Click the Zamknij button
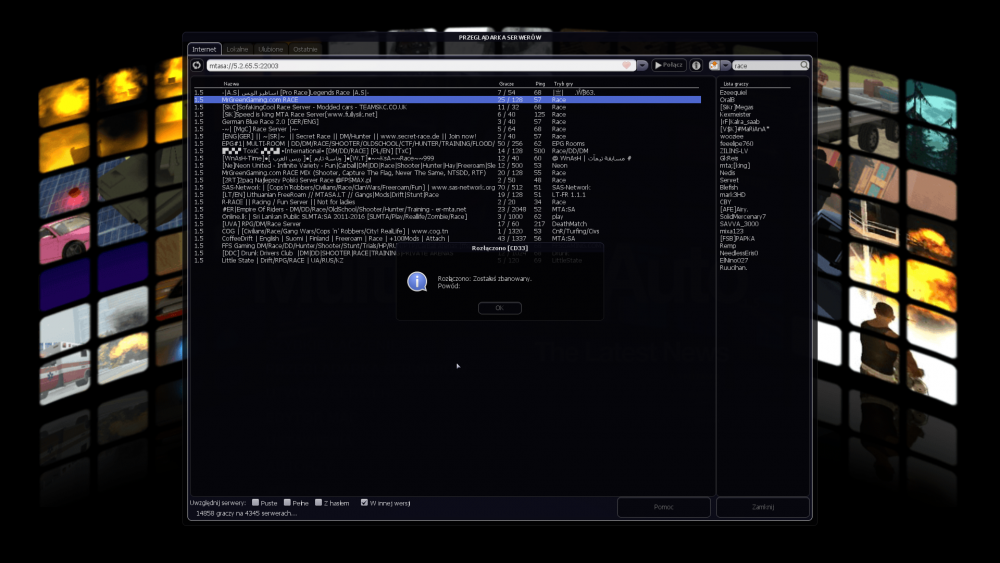The image size is (1000, 563). 762,507
